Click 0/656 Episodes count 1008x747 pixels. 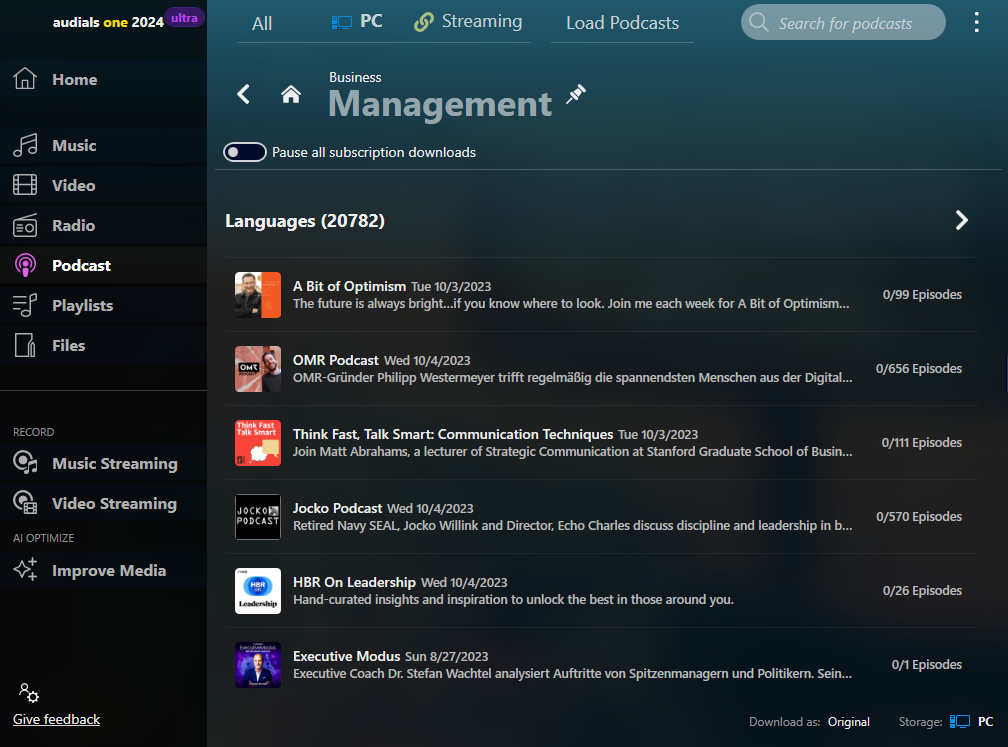click(919, 368)
